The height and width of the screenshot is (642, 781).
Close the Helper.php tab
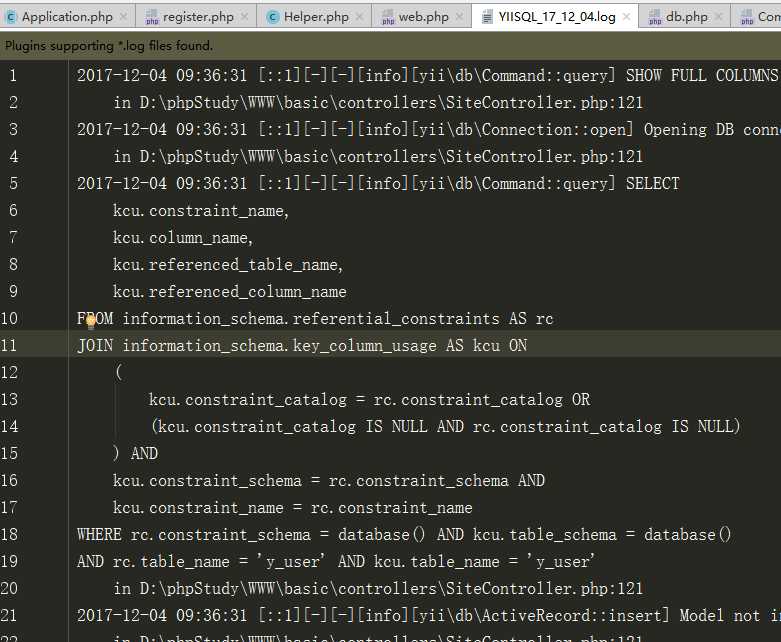click(x=360, y=17)
